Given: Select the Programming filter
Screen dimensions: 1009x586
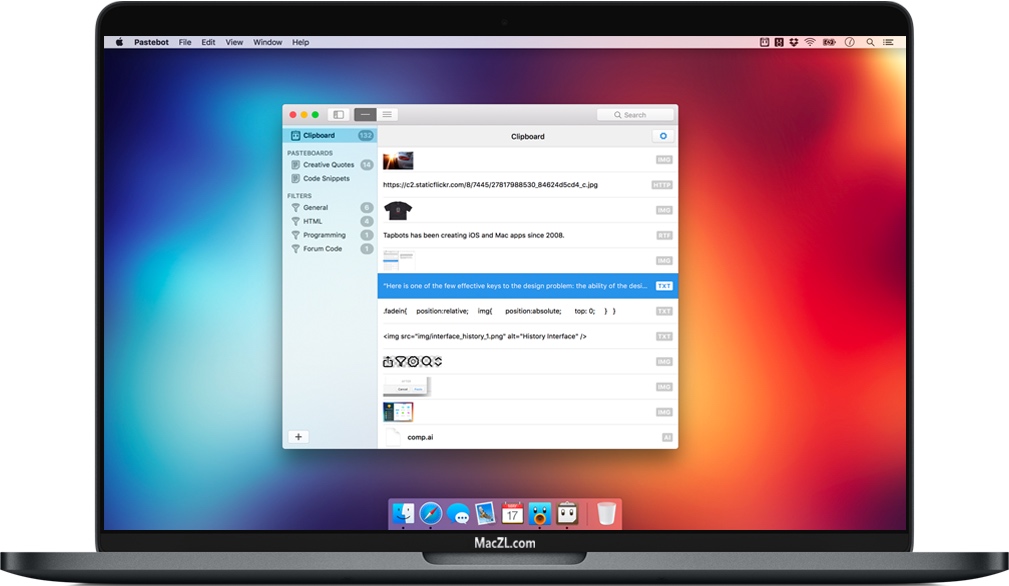Looking at the screenshot, I should [x=330, y=235].
